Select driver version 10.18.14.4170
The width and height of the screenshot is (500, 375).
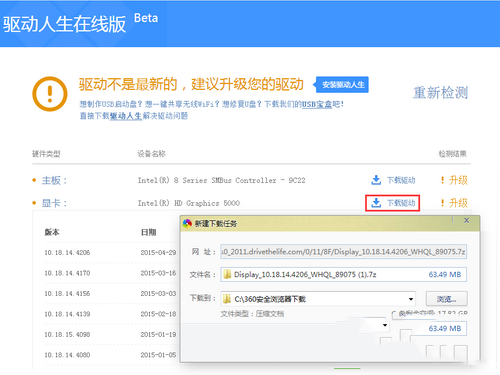point(67,273)
